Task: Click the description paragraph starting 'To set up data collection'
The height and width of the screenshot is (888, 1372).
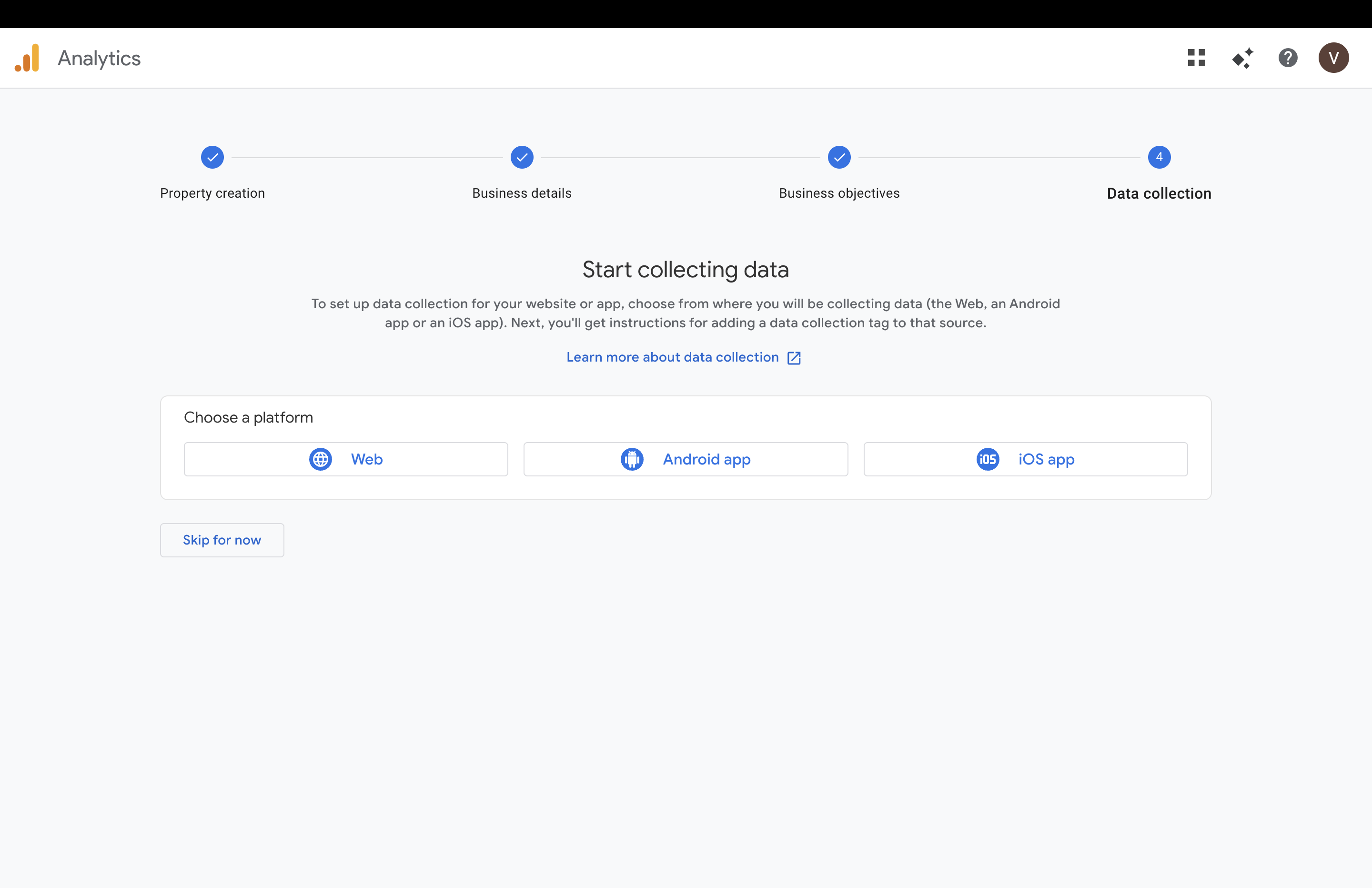Action: pyautogui.click(x=686, y=313)
